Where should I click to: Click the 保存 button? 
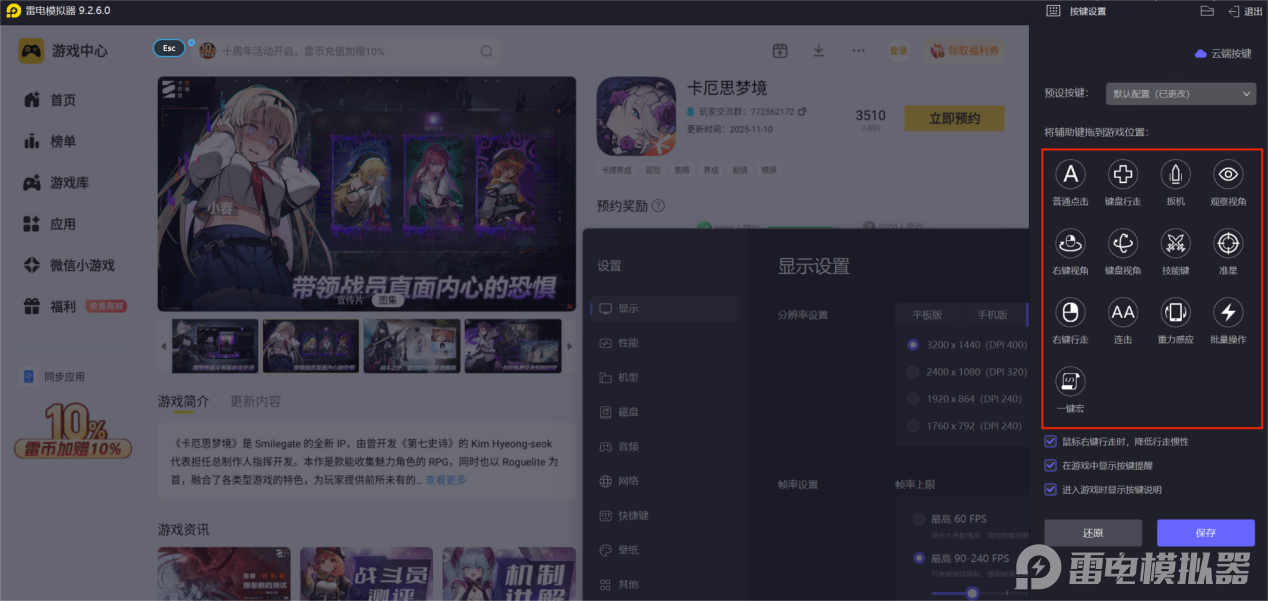pos(1205,533)
